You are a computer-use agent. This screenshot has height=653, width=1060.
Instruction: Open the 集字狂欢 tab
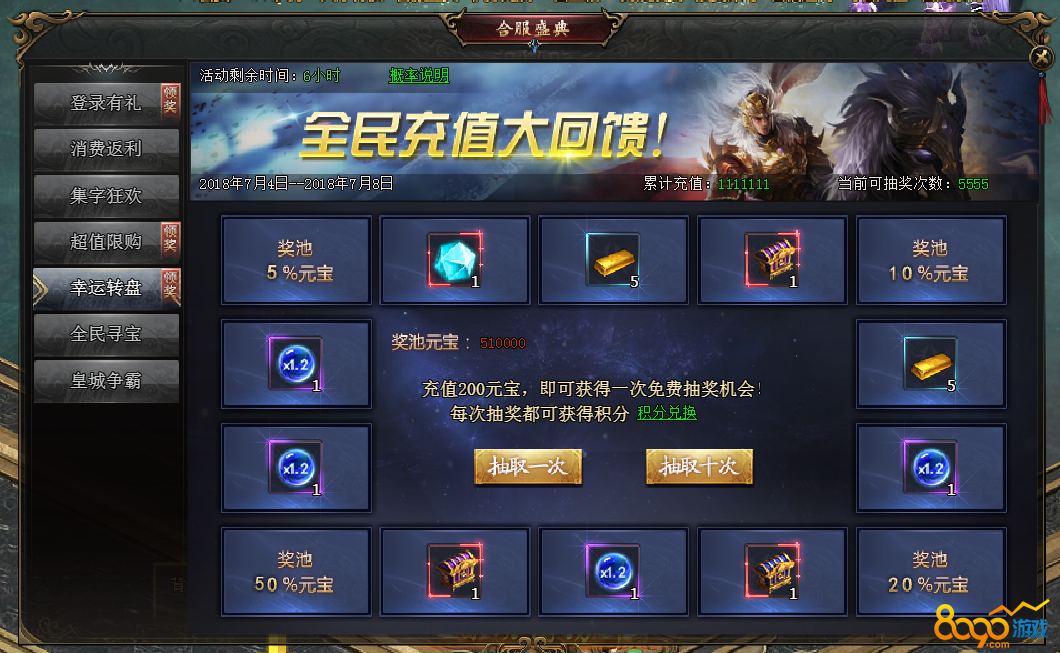pyautogui.click(x=106, y=196)
